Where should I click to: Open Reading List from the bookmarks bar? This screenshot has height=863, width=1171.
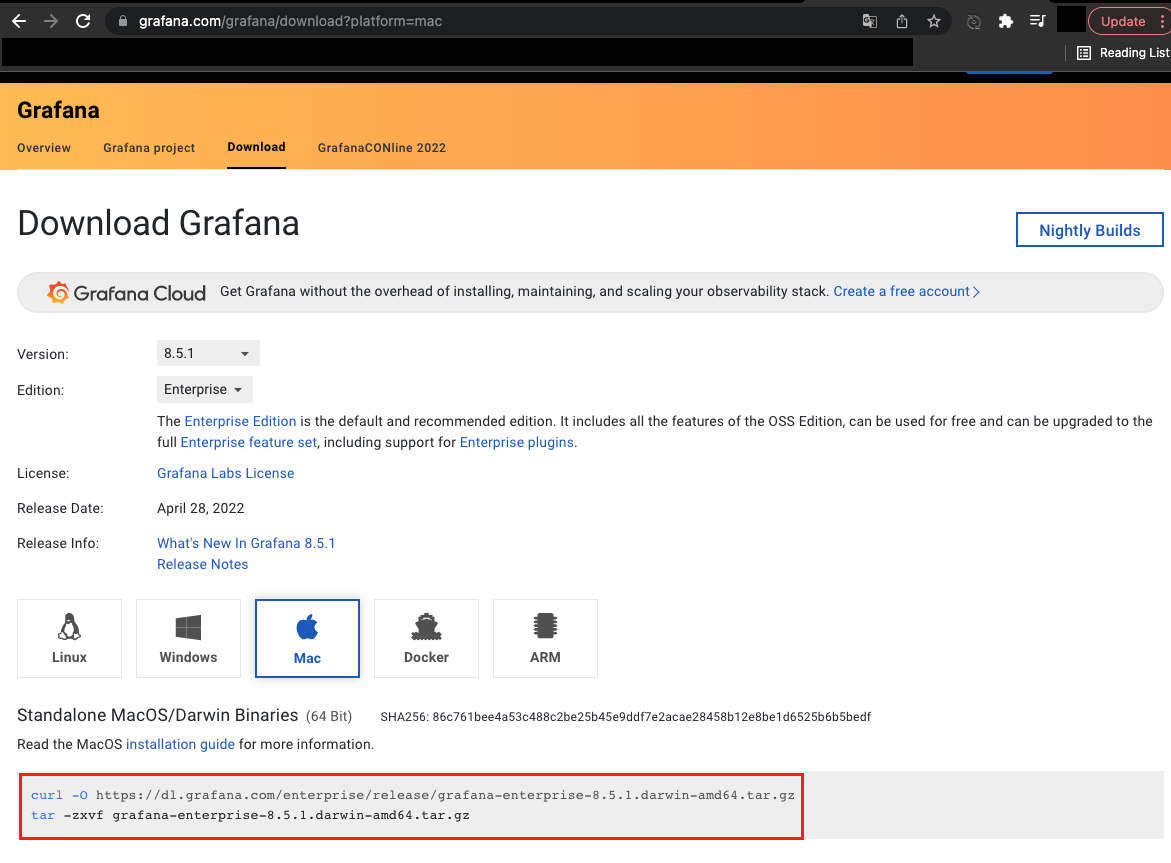tap(1122, 52)
